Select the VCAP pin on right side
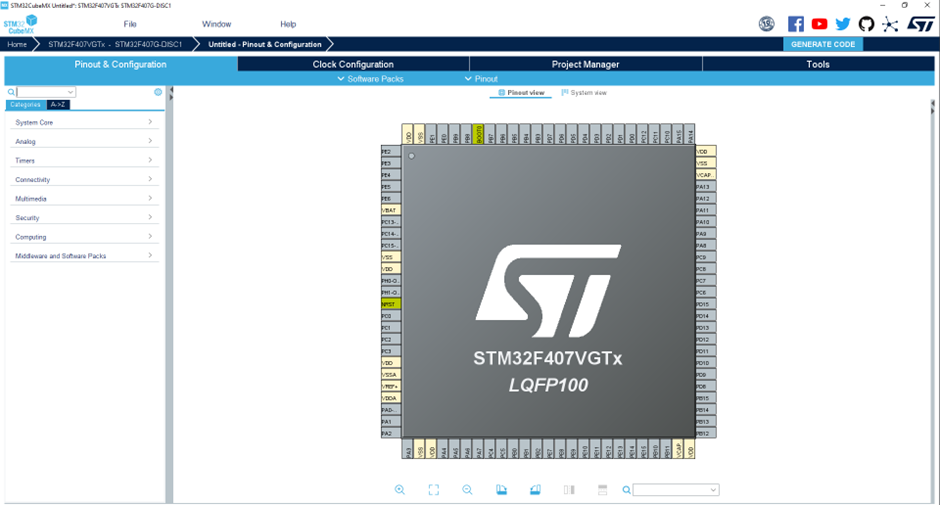The width and height of the screenshot is (940, 505). [x=705, y=175]
